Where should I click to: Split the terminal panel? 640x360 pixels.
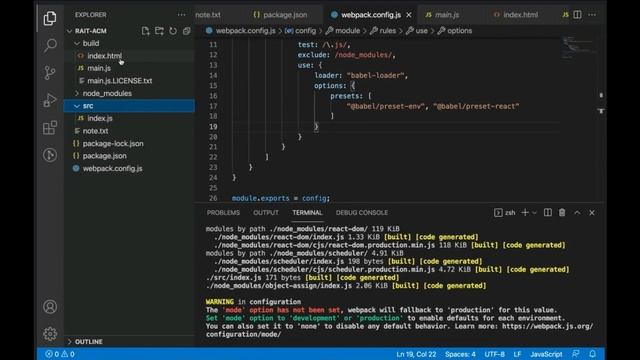(548, 212)
